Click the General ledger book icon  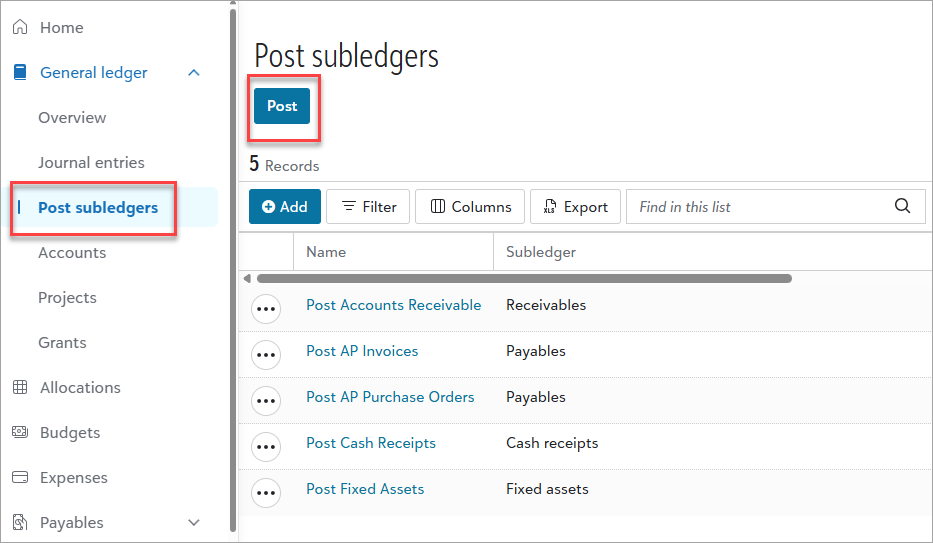(20, 73)
